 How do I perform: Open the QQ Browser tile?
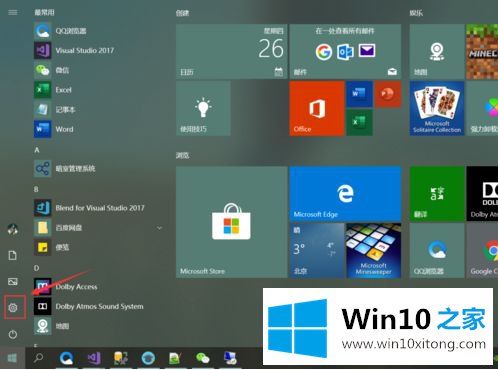pyautogui.click(x=437, y=250)
